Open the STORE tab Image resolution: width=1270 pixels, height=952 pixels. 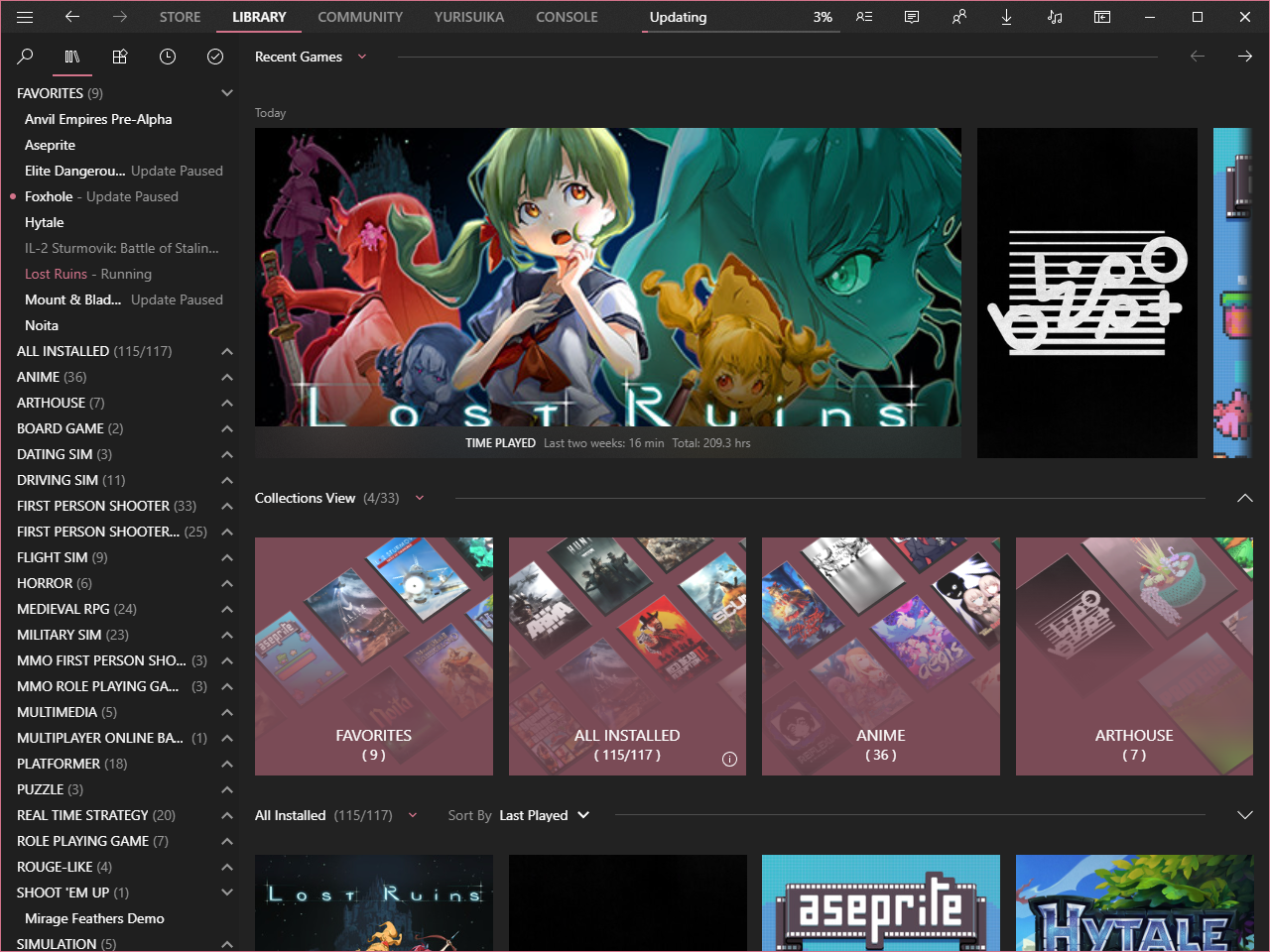click(x=180, y=17)
